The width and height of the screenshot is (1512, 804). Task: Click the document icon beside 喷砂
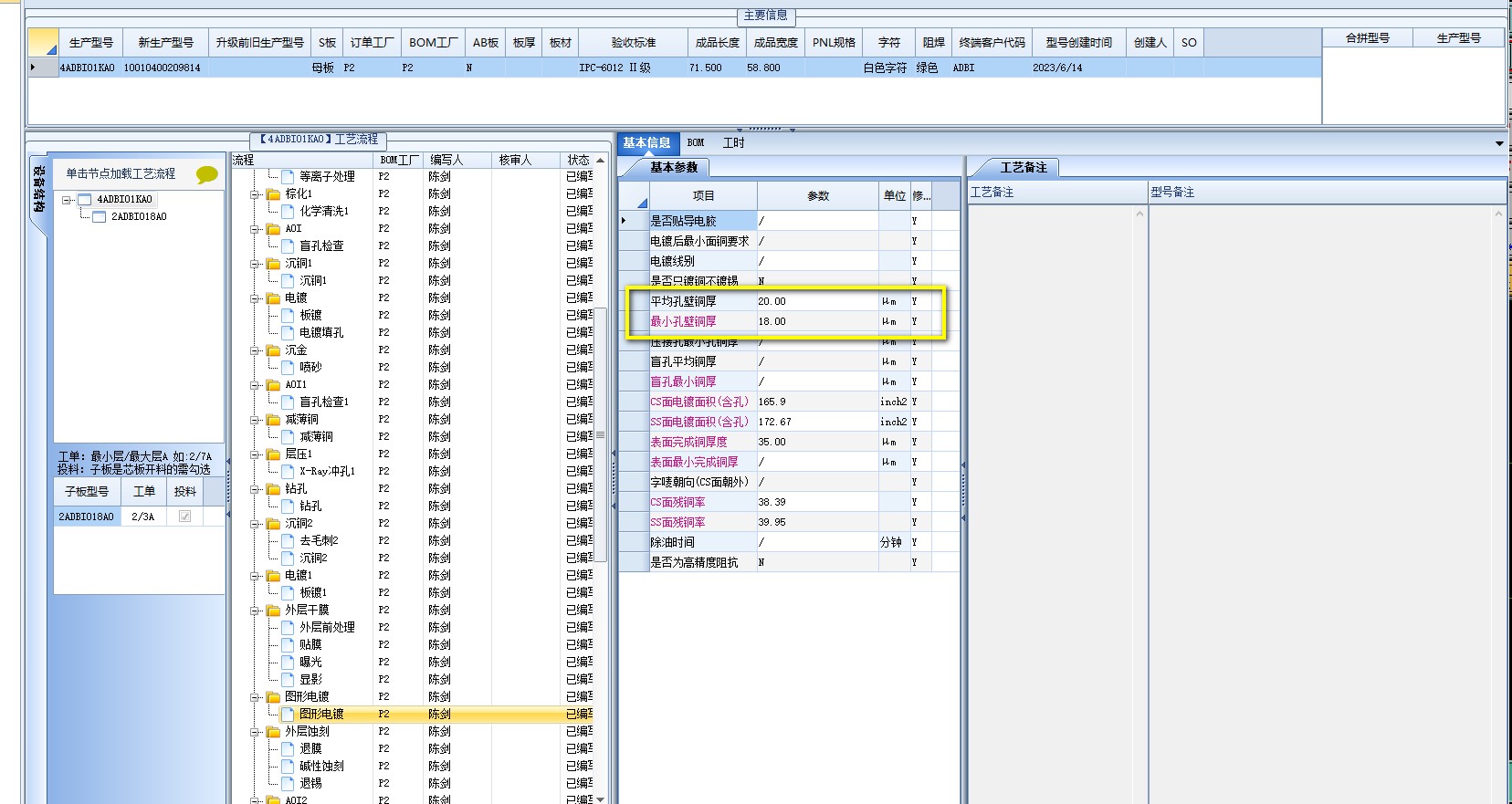click(288, 368)
